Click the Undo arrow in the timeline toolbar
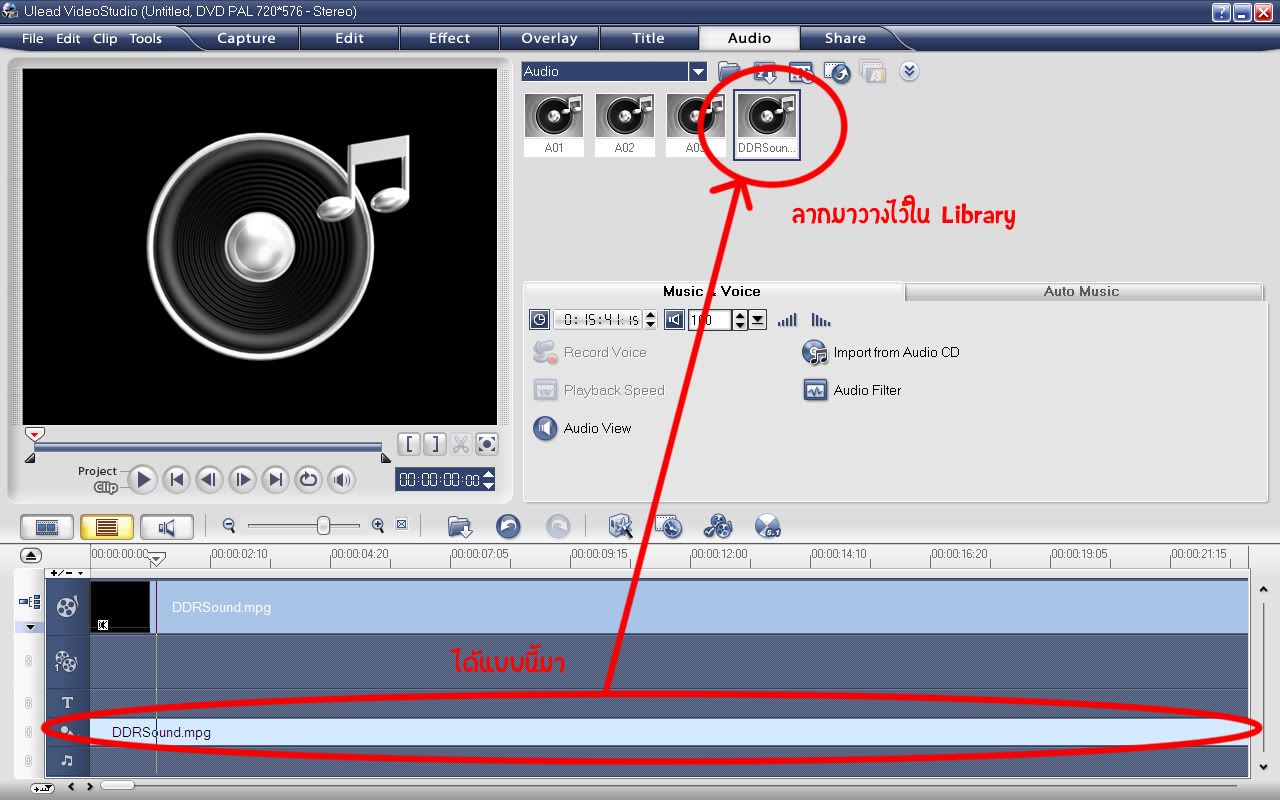Viewport: 1280px width, 800px height. click(x=508, y=526)
